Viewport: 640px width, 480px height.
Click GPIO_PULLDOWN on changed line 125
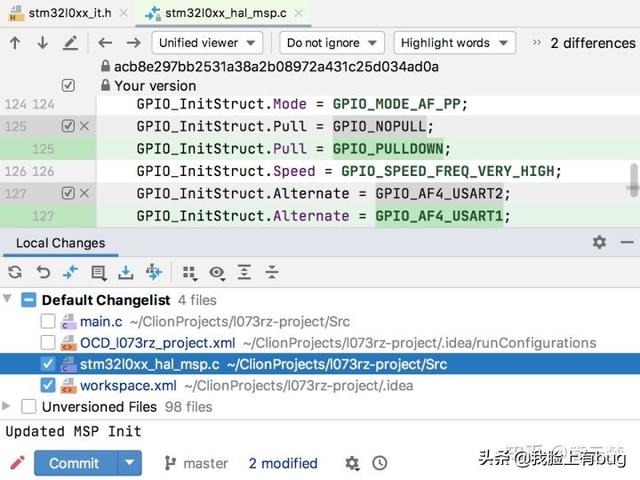point(388,149)
